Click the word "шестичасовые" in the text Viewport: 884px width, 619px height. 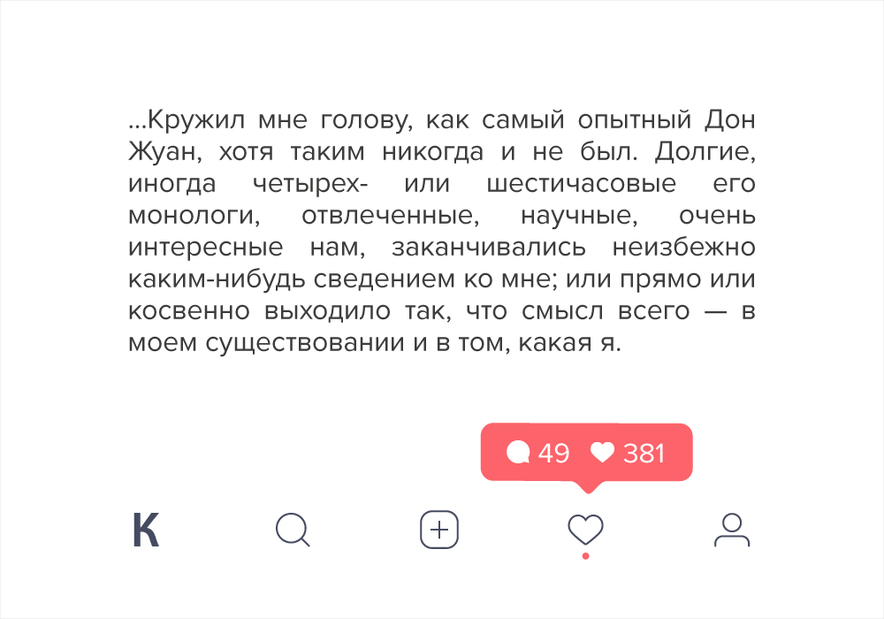click(x=581, y=184)
